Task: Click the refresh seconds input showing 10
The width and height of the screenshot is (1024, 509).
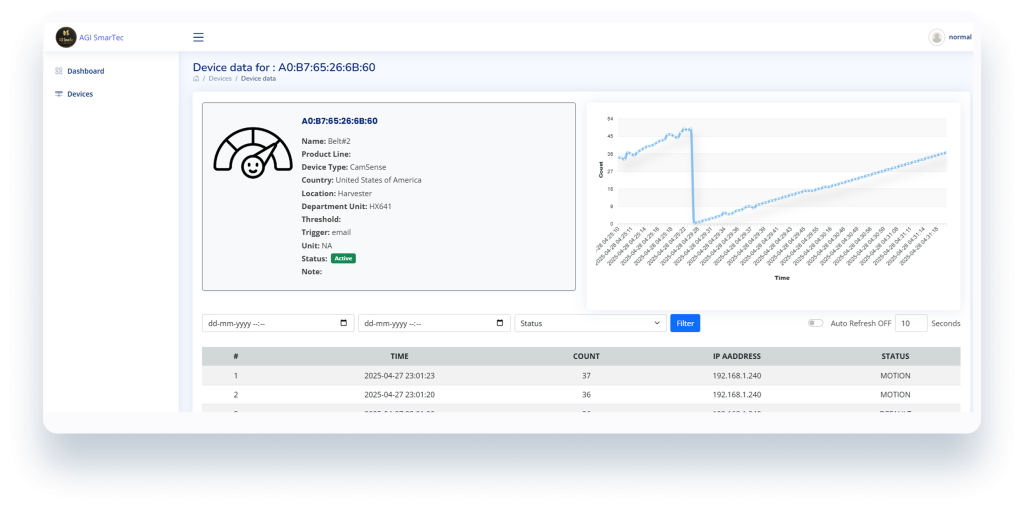Action: 911,323
